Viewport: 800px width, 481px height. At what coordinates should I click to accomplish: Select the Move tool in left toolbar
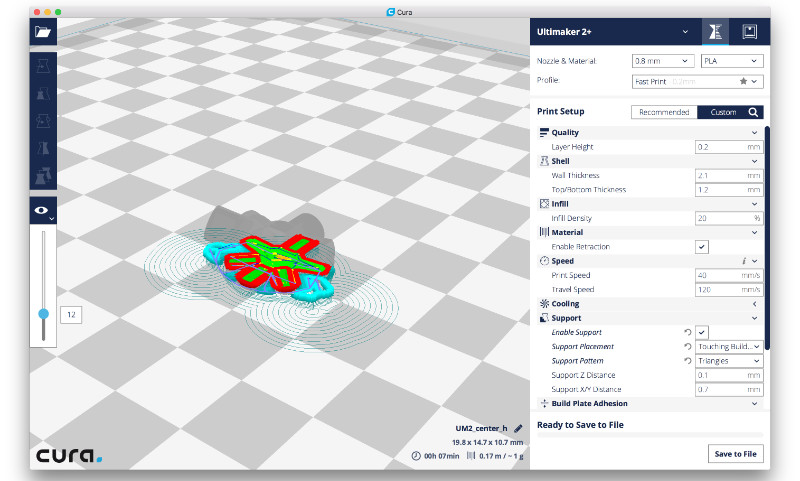[x=43, y=66]
